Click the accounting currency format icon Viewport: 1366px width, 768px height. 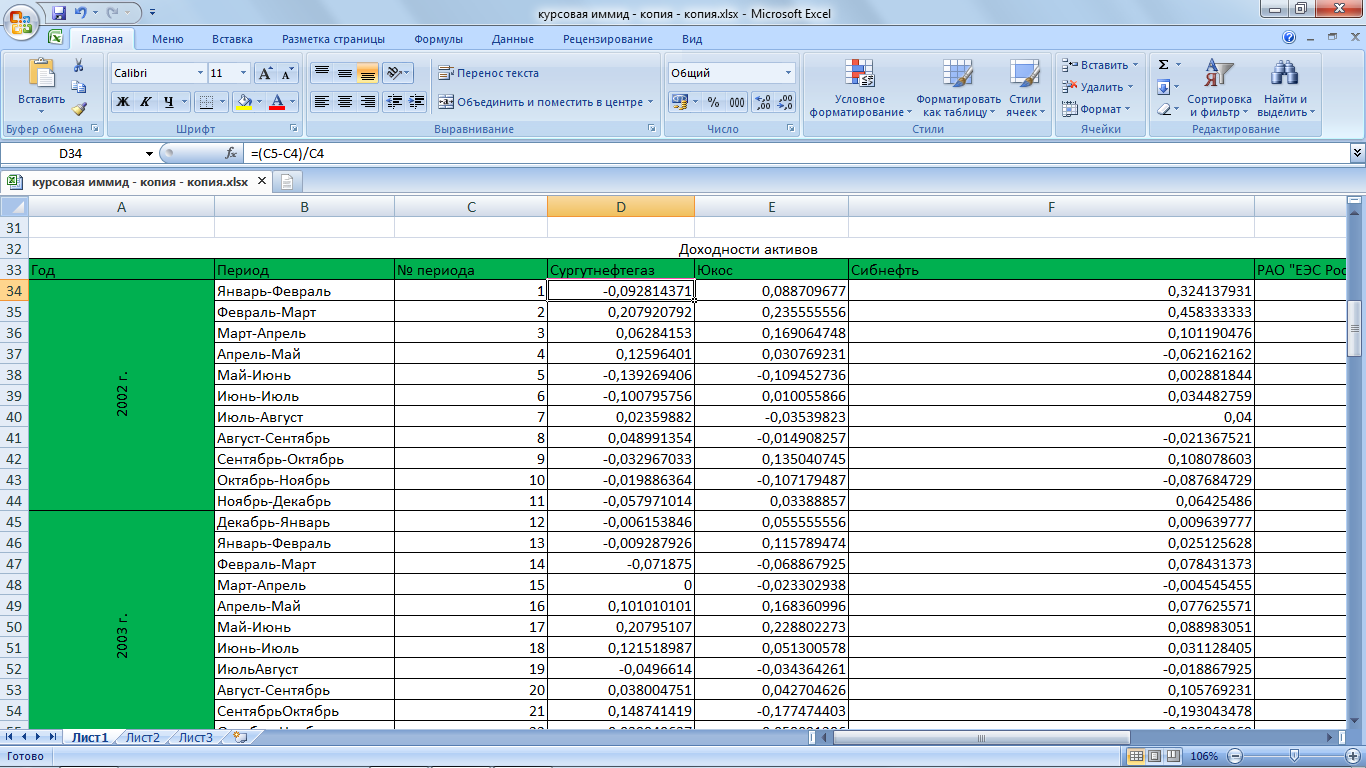point(679,101)
